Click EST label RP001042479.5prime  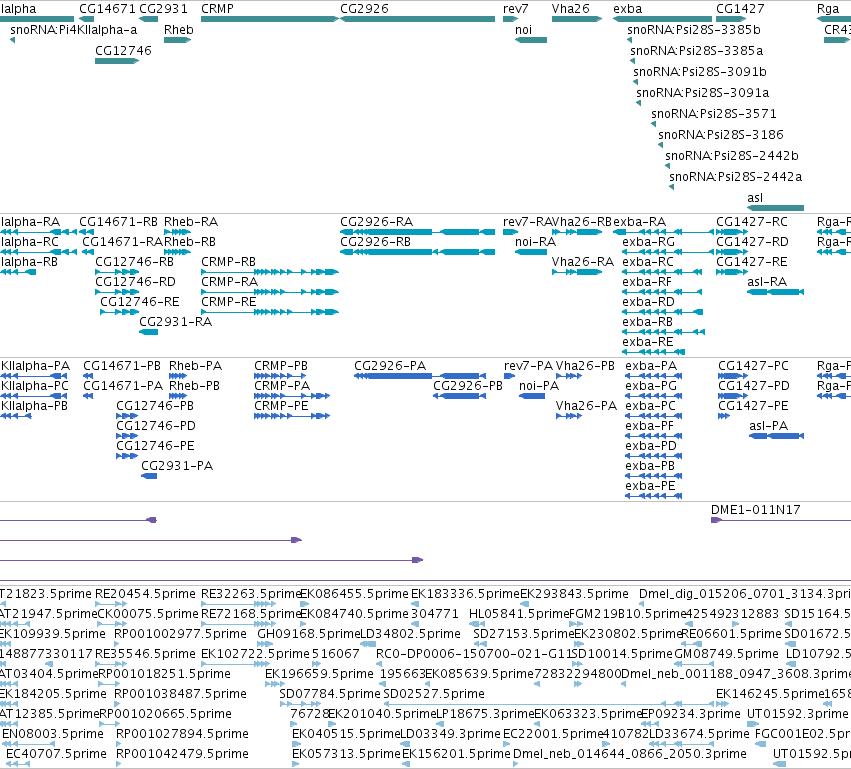[x=182, y=754]
